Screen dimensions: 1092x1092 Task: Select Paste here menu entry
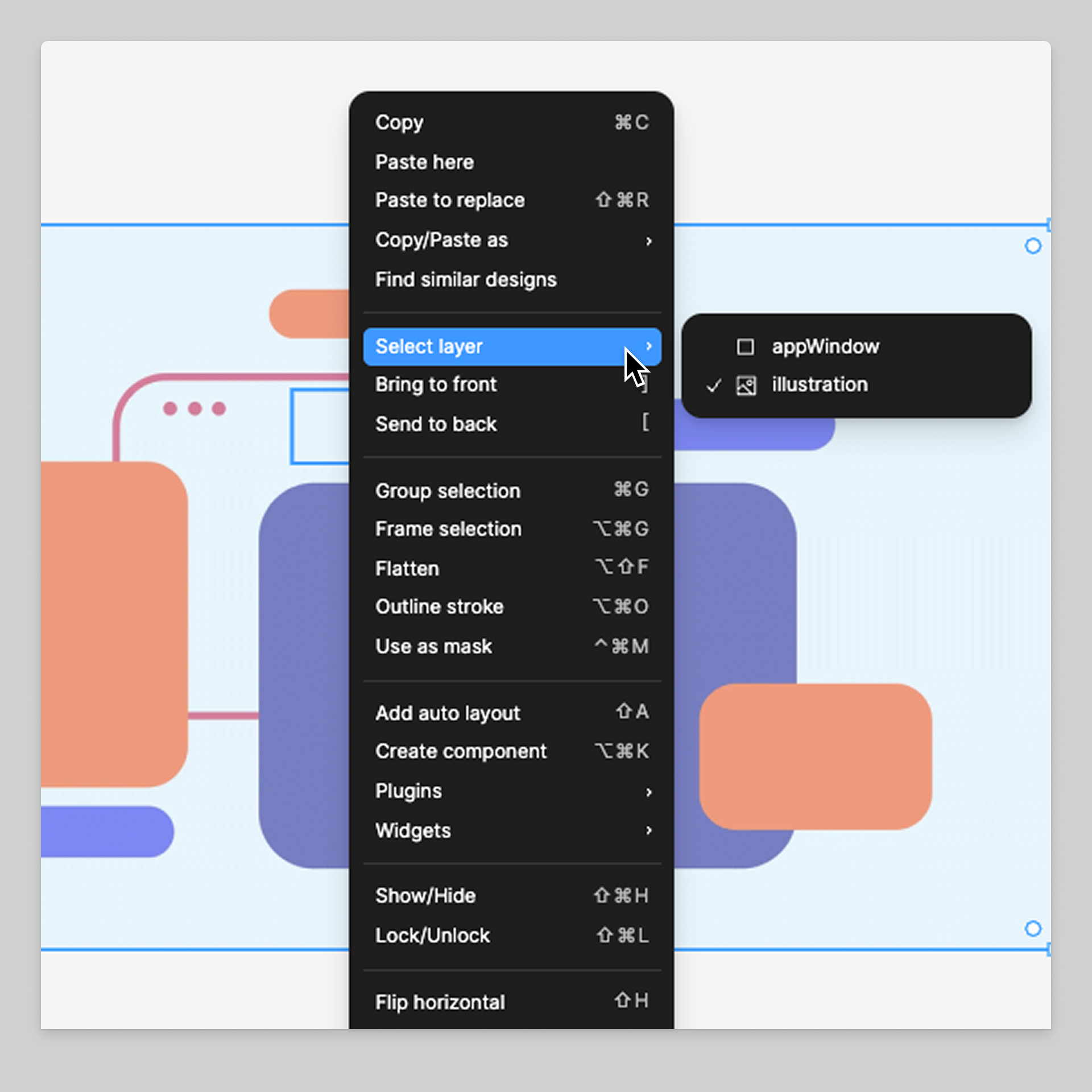(x=424, y=162)
